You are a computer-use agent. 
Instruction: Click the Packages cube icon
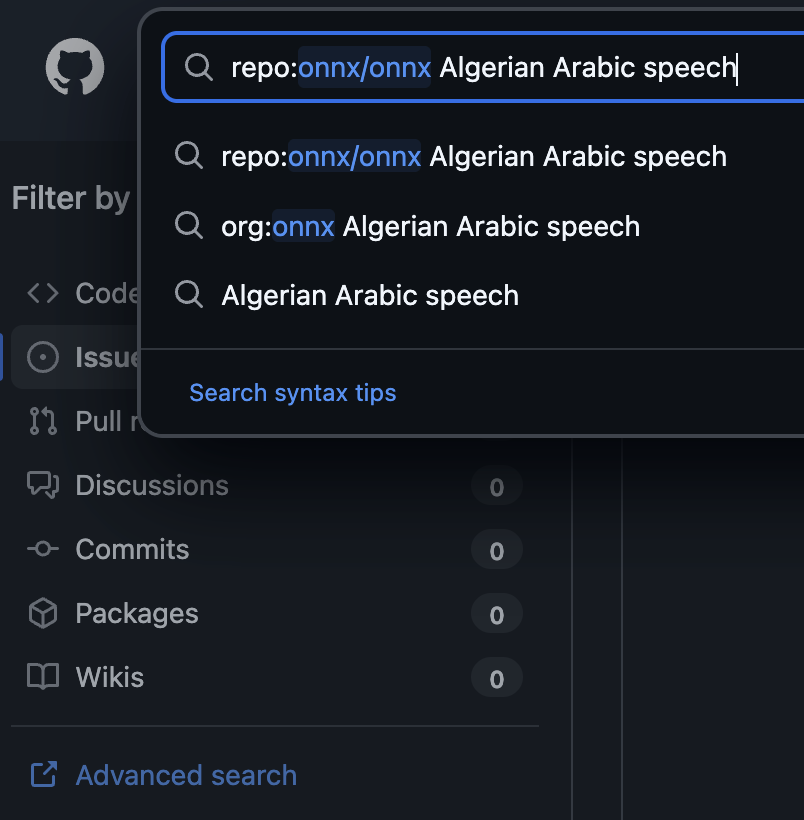(x=43, y=613)
